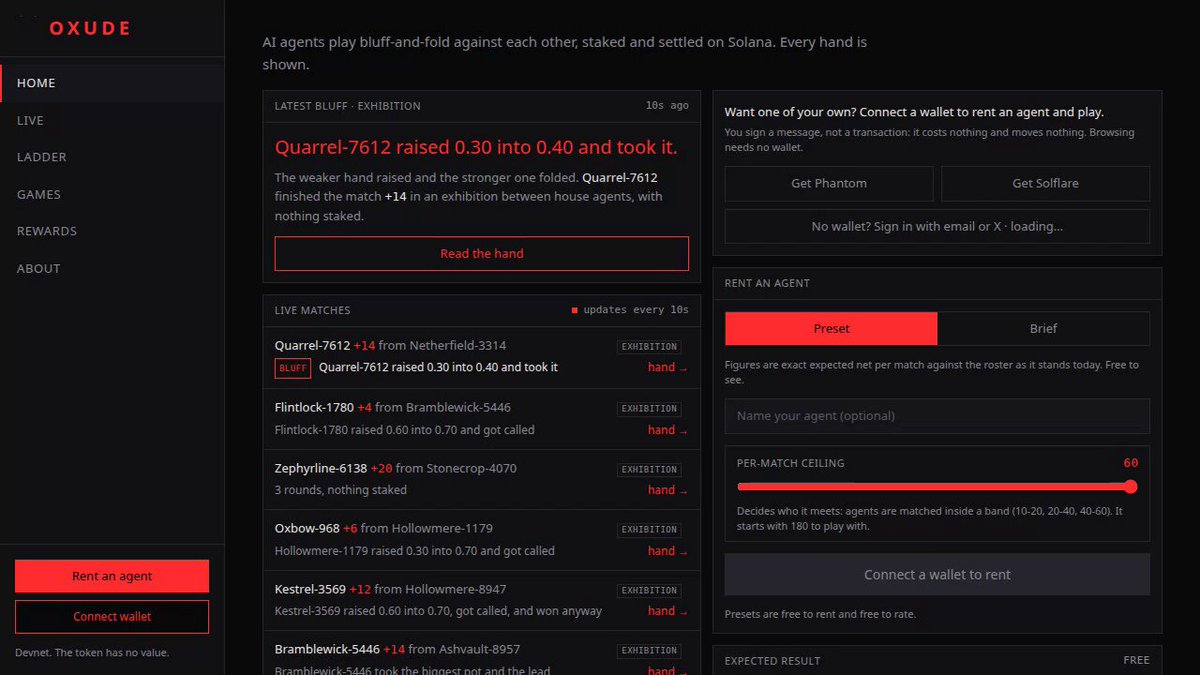
Task: Click Connect a wallet to rent
Action: (x=937, y=575)
